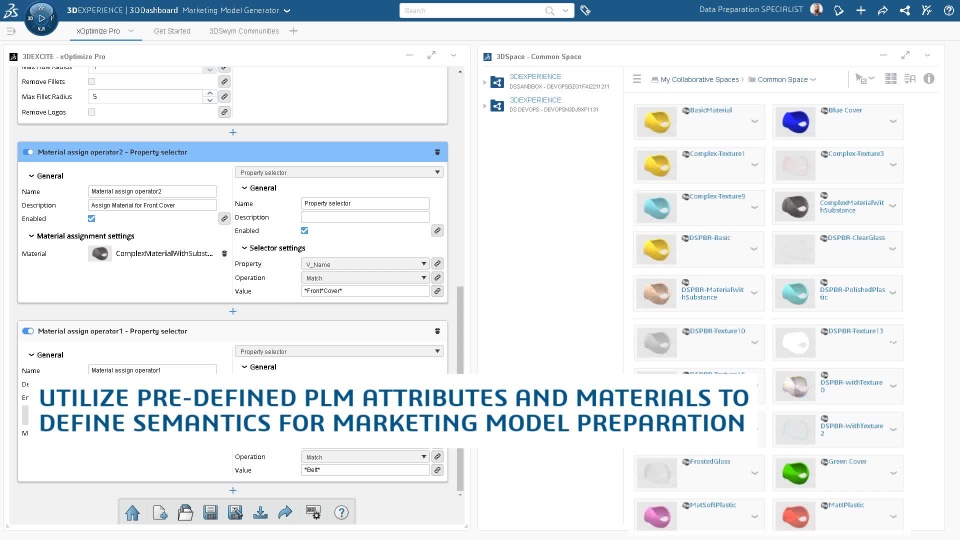Open the Operation Match dropdown in operator2
960x540 pixels.
pyautogui.click(x=365, y=278)
